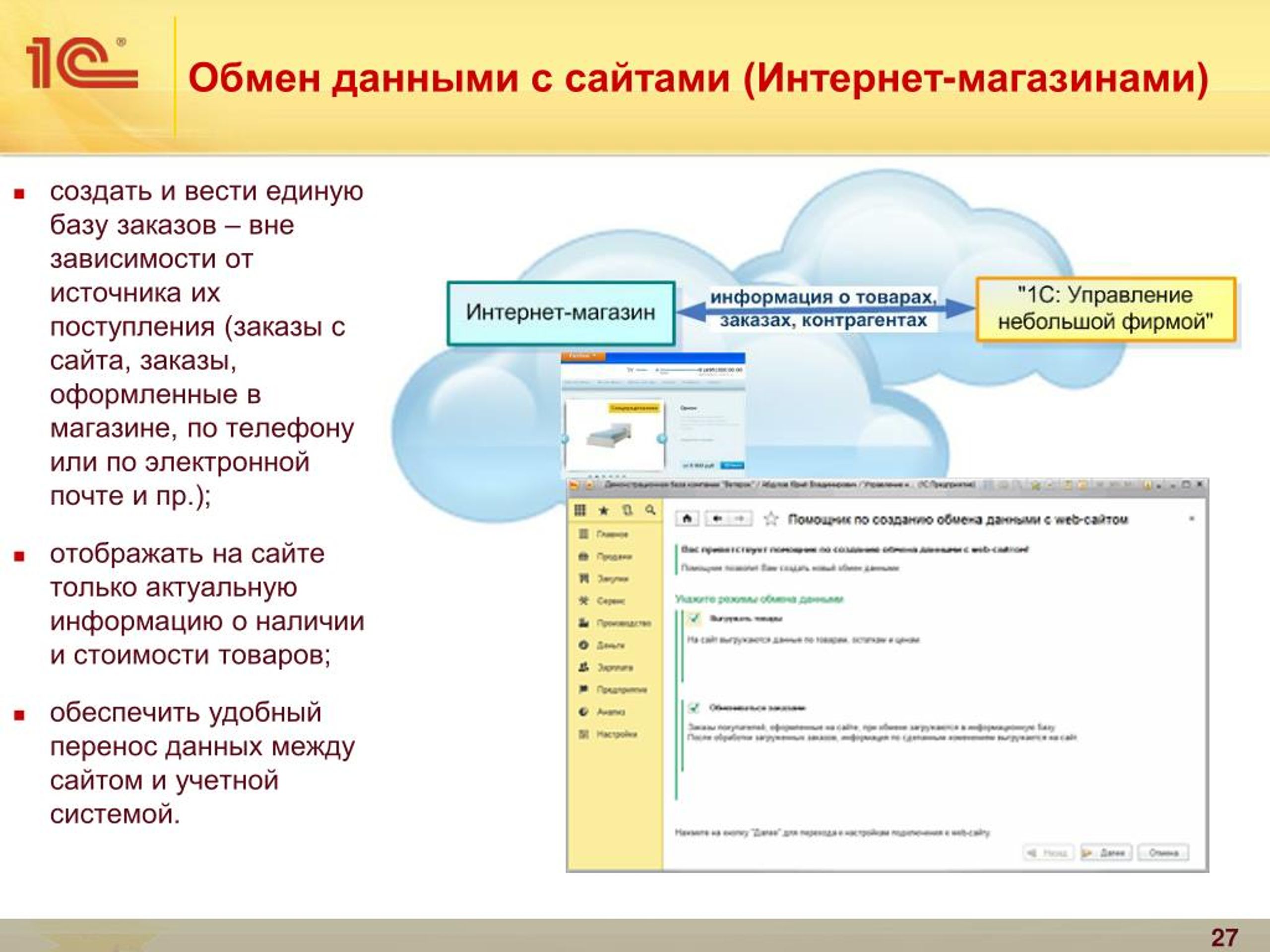Navigate back with the left arrow
The height and width of the screenshot is (952, 1270).
716,519
